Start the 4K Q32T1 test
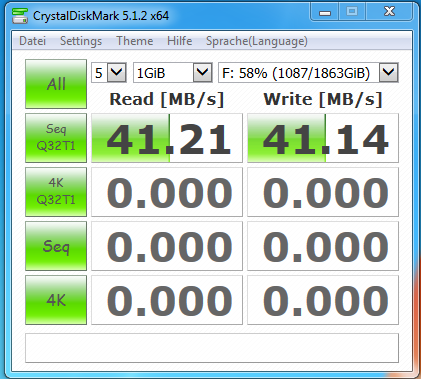421x379 pixels. coord(56,192)
